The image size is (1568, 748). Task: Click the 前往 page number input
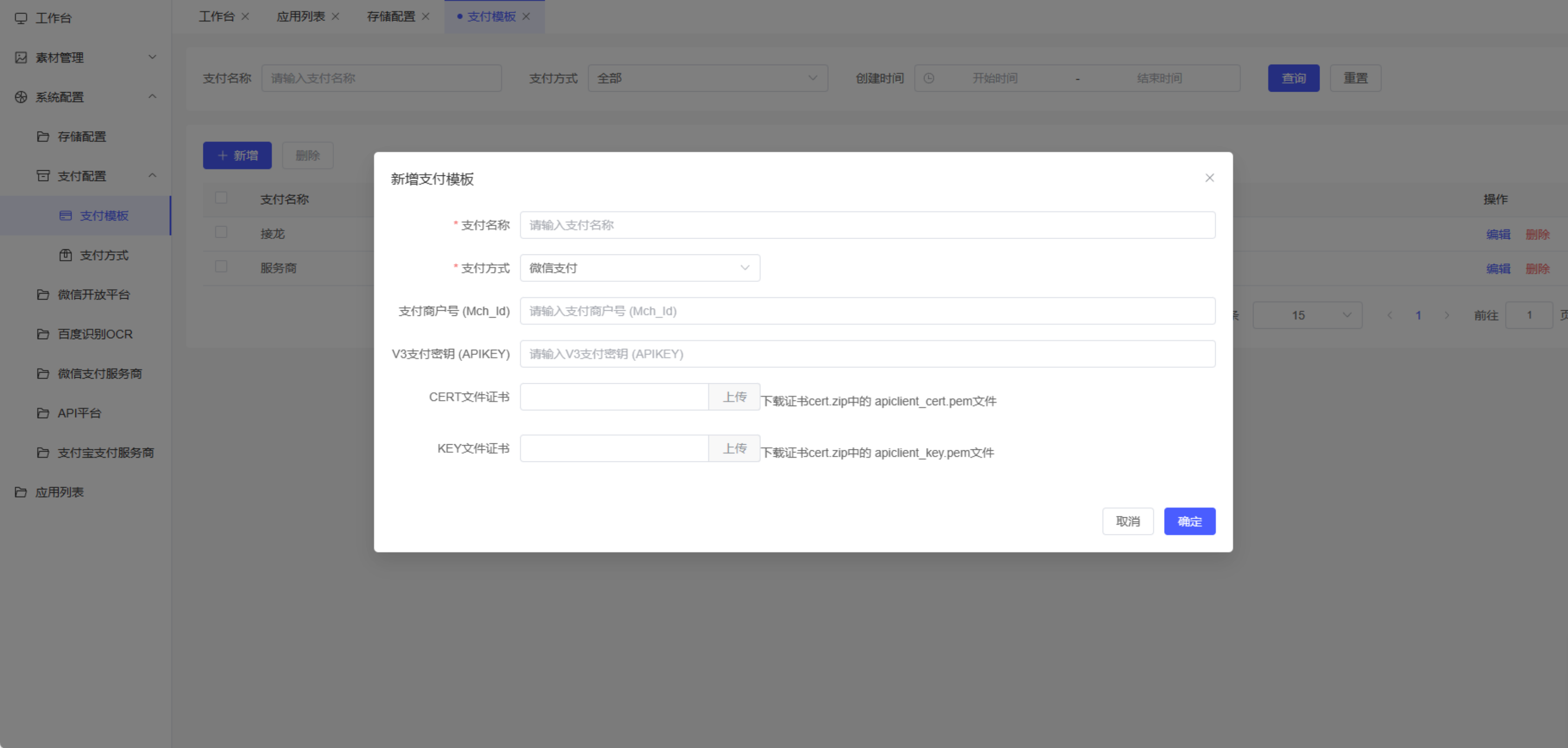(1529, 315)
